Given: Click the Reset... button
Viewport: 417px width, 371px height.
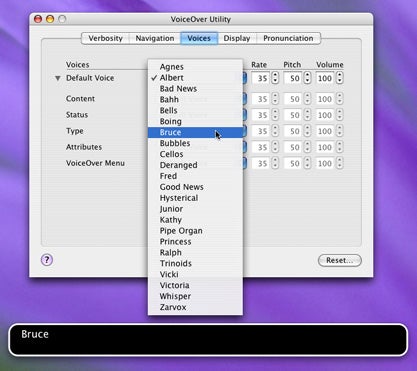Looking at the screenshot, I should click(x=339, y=260).
